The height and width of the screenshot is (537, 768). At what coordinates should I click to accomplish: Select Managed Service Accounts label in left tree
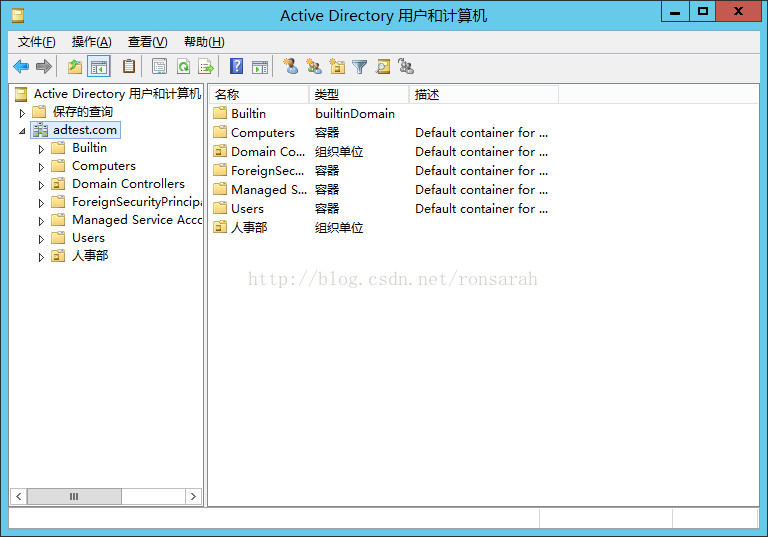pyautogui.click(x=137, y=220)
